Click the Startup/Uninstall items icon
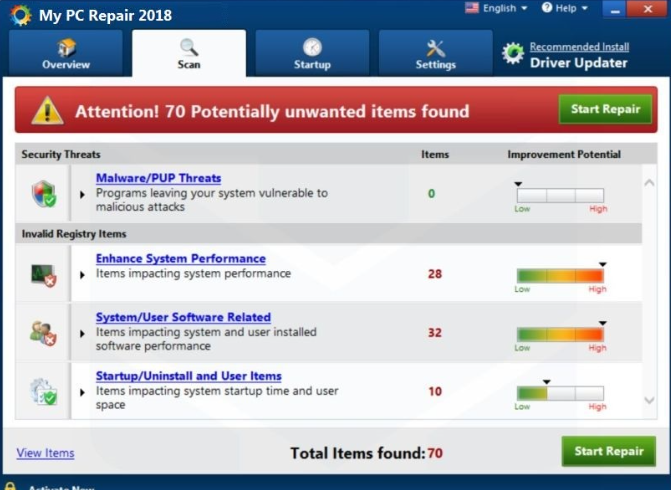The height and width of the screenshot is (490, 671). point(43,391)
